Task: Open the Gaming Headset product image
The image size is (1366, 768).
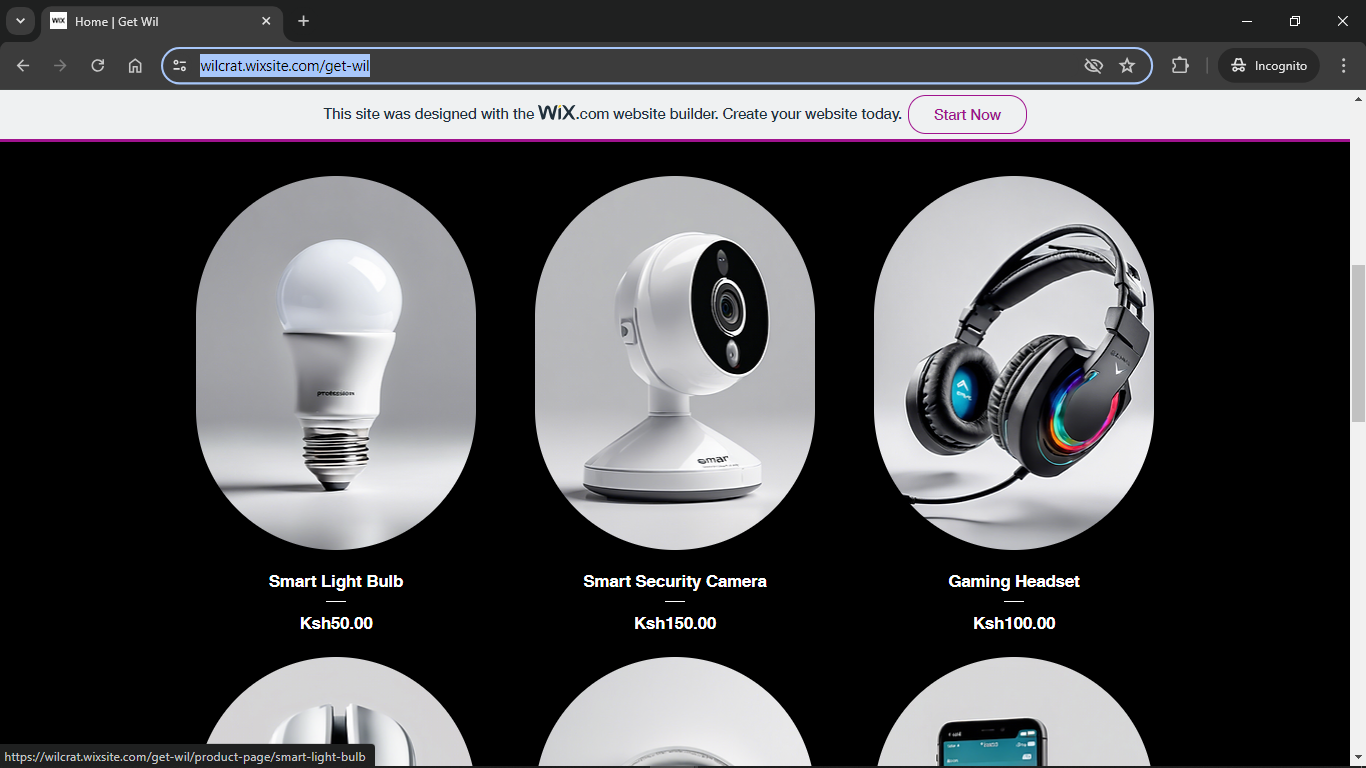Action: point(1014,363)
